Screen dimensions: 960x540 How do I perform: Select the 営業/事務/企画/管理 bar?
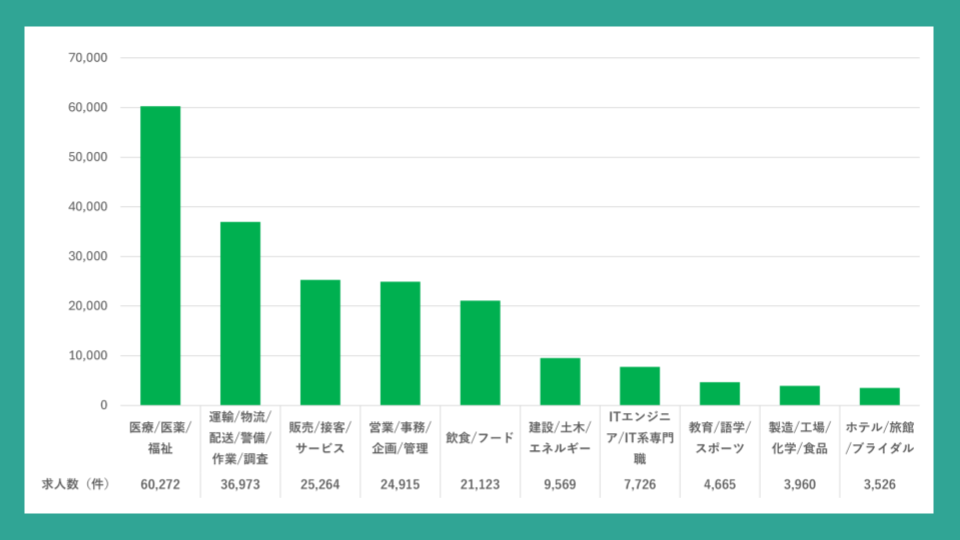pos(400,343)
